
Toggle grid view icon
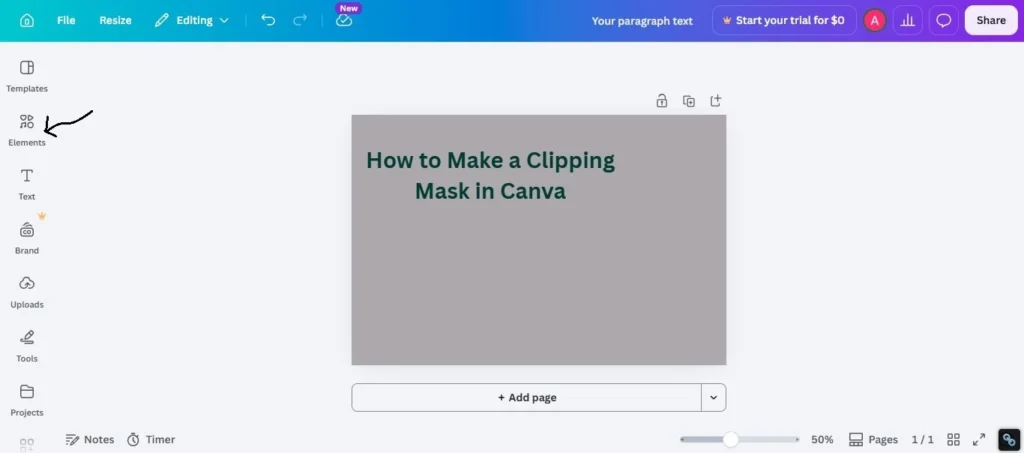click(953, 439)
